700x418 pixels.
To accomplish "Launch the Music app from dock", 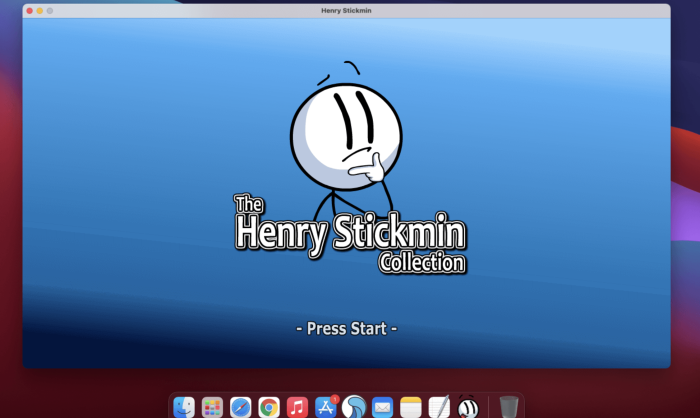I will (x=297, y=407).
